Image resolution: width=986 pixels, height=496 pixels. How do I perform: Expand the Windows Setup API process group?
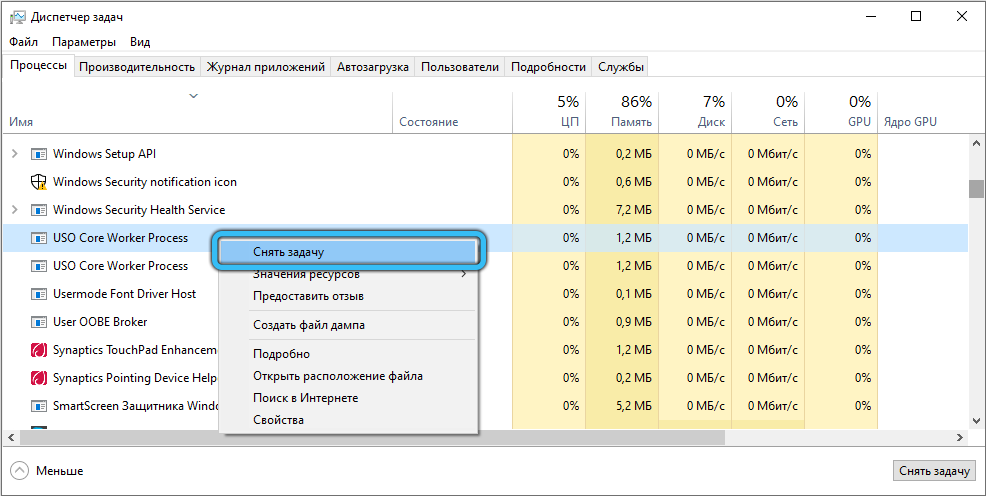14,154
